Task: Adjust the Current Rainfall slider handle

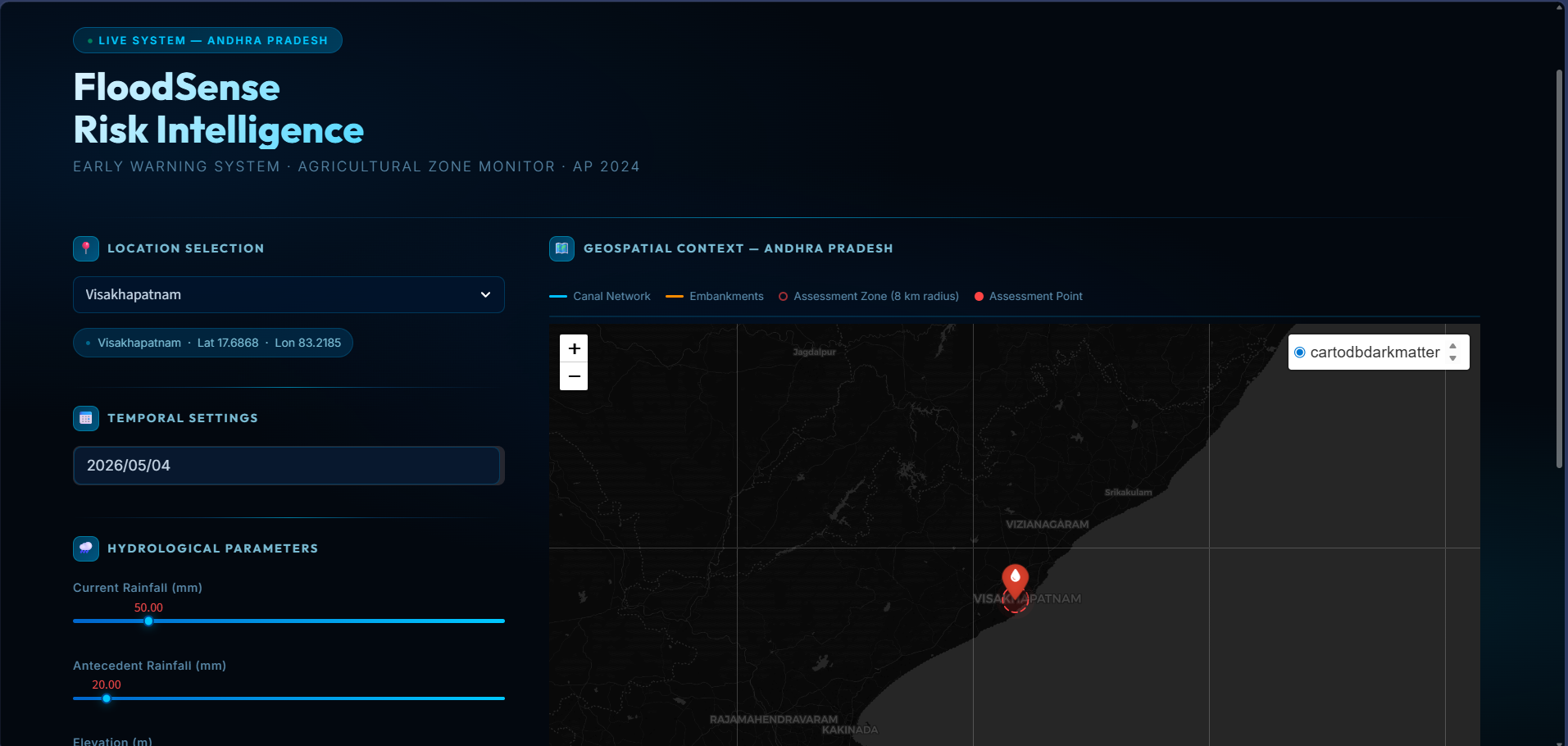Action: pos(148,621)
